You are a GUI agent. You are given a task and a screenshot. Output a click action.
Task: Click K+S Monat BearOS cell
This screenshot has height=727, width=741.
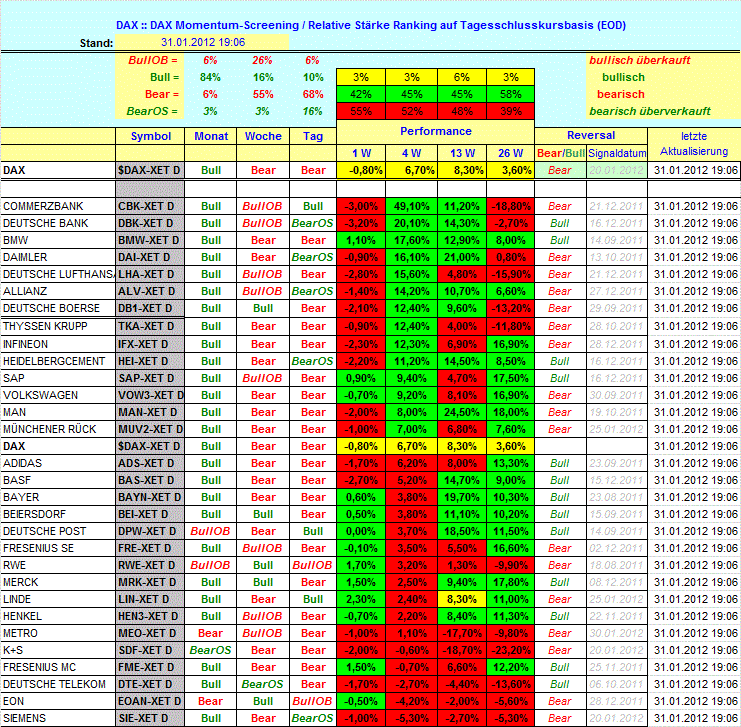pyautogui.click(x=211, y=650)
